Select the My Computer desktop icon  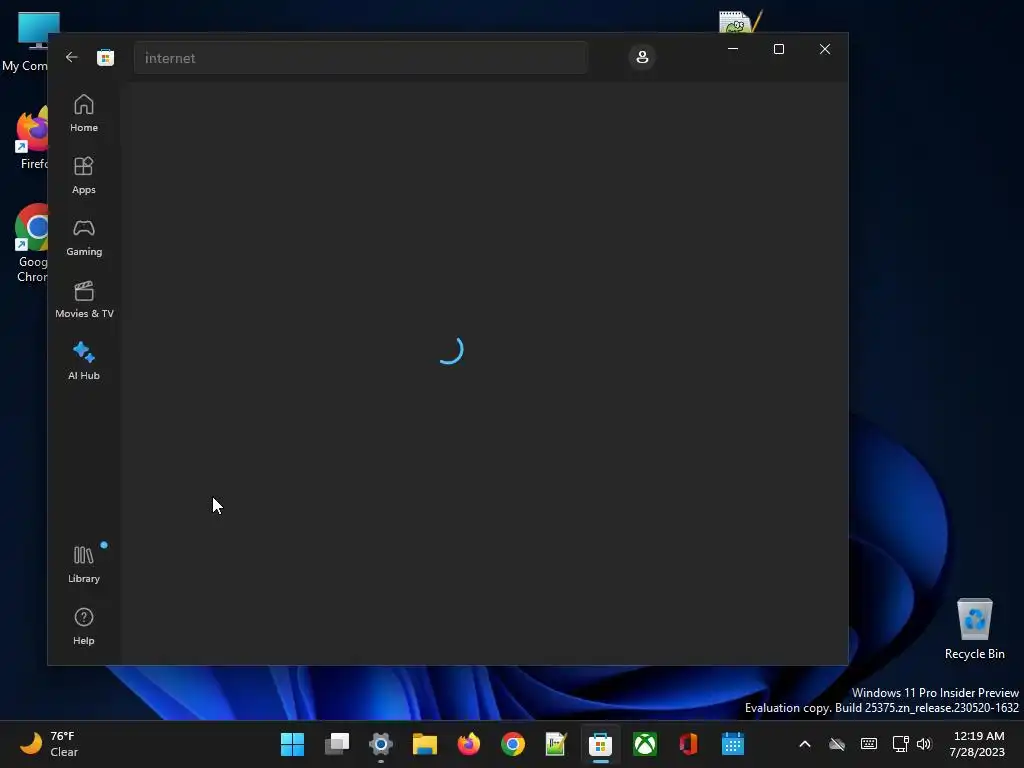click(24, 42)
